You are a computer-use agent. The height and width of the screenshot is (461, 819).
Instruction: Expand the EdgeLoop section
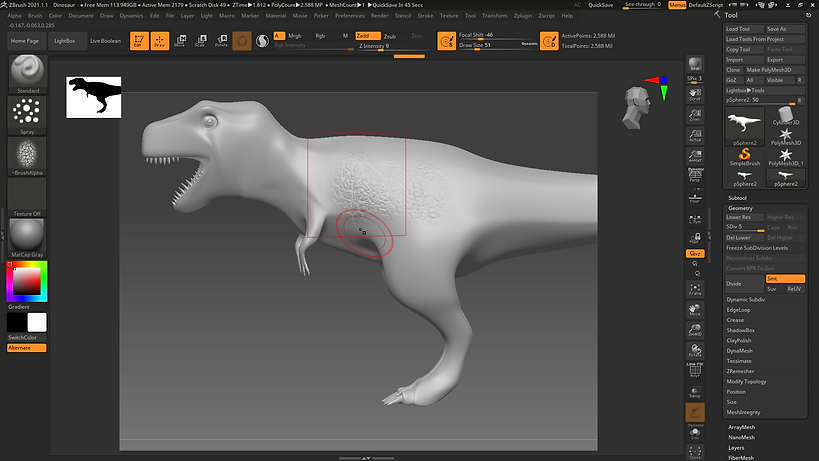[738, 310]
